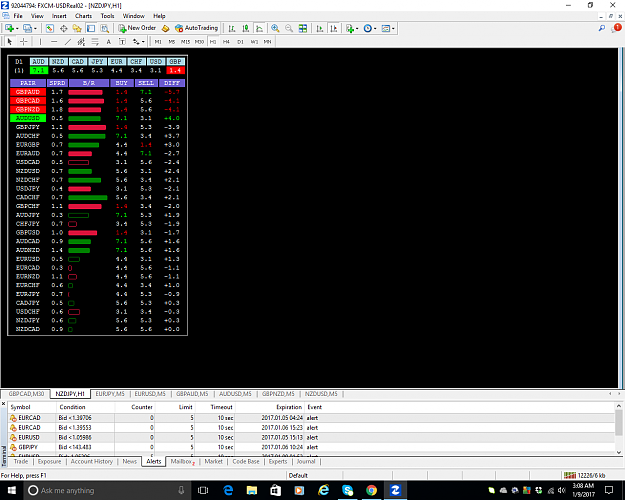Zoom in on the chart
625x500 pixels.
tap(275, 28)
